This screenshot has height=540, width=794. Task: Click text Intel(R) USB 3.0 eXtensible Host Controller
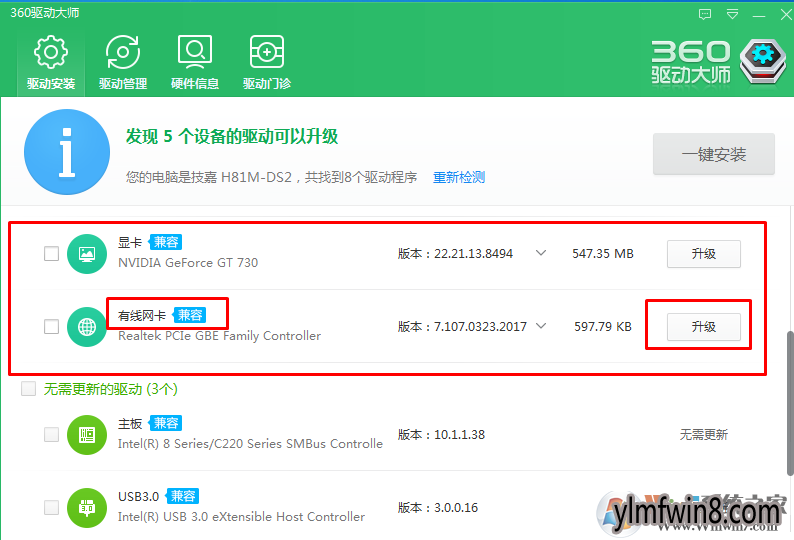241,517
